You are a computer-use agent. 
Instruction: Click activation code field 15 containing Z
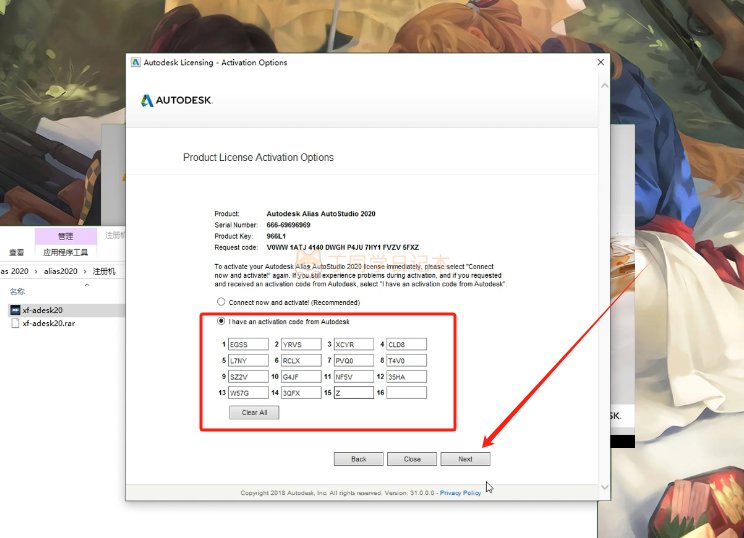click(353, 393)
